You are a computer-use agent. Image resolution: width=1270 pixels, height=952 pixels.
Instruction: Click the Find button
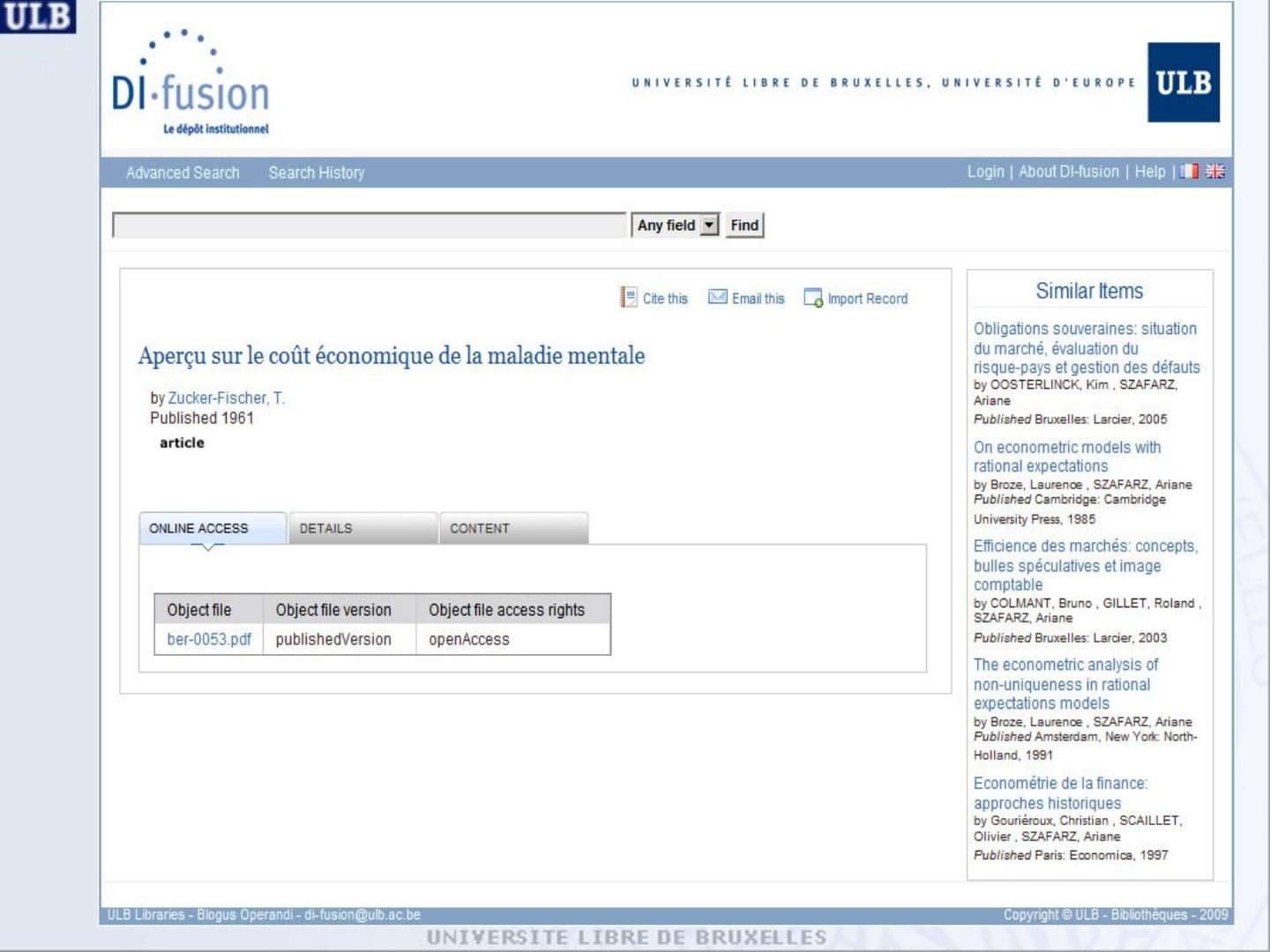click(744, 226)
